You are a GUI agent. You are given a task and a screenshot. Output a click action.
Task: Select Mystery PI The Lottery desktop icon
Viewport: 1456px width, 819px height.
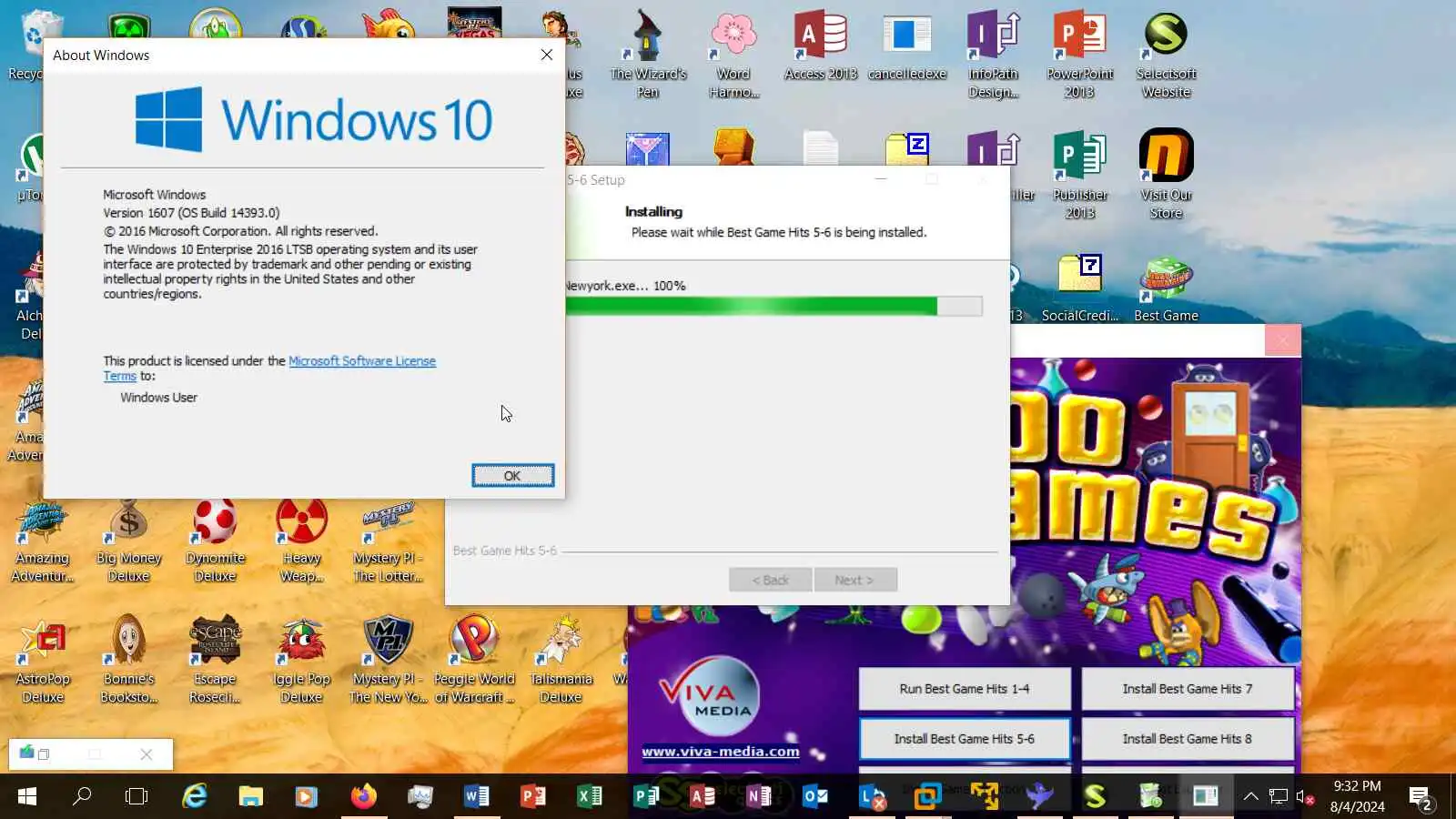(x=388, y=541)
